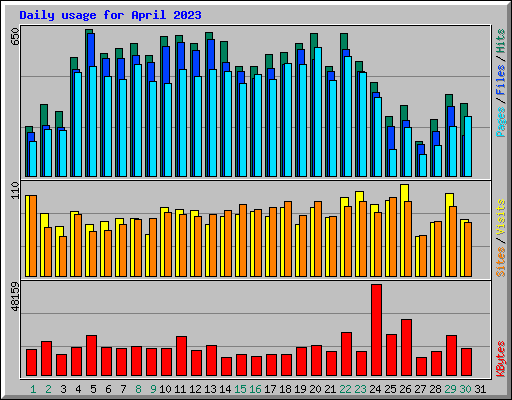Click day label 3 on the x-axis
This screenshot has height=400, width=512.
click(x=63, y=389)
